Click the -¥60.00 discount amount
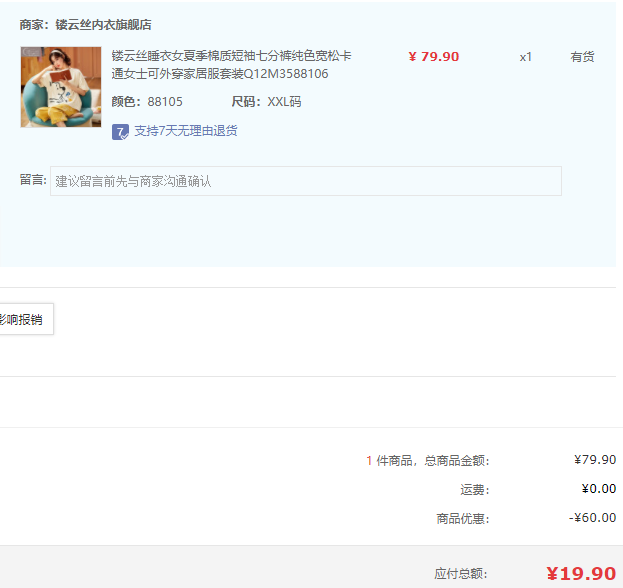 592,518
